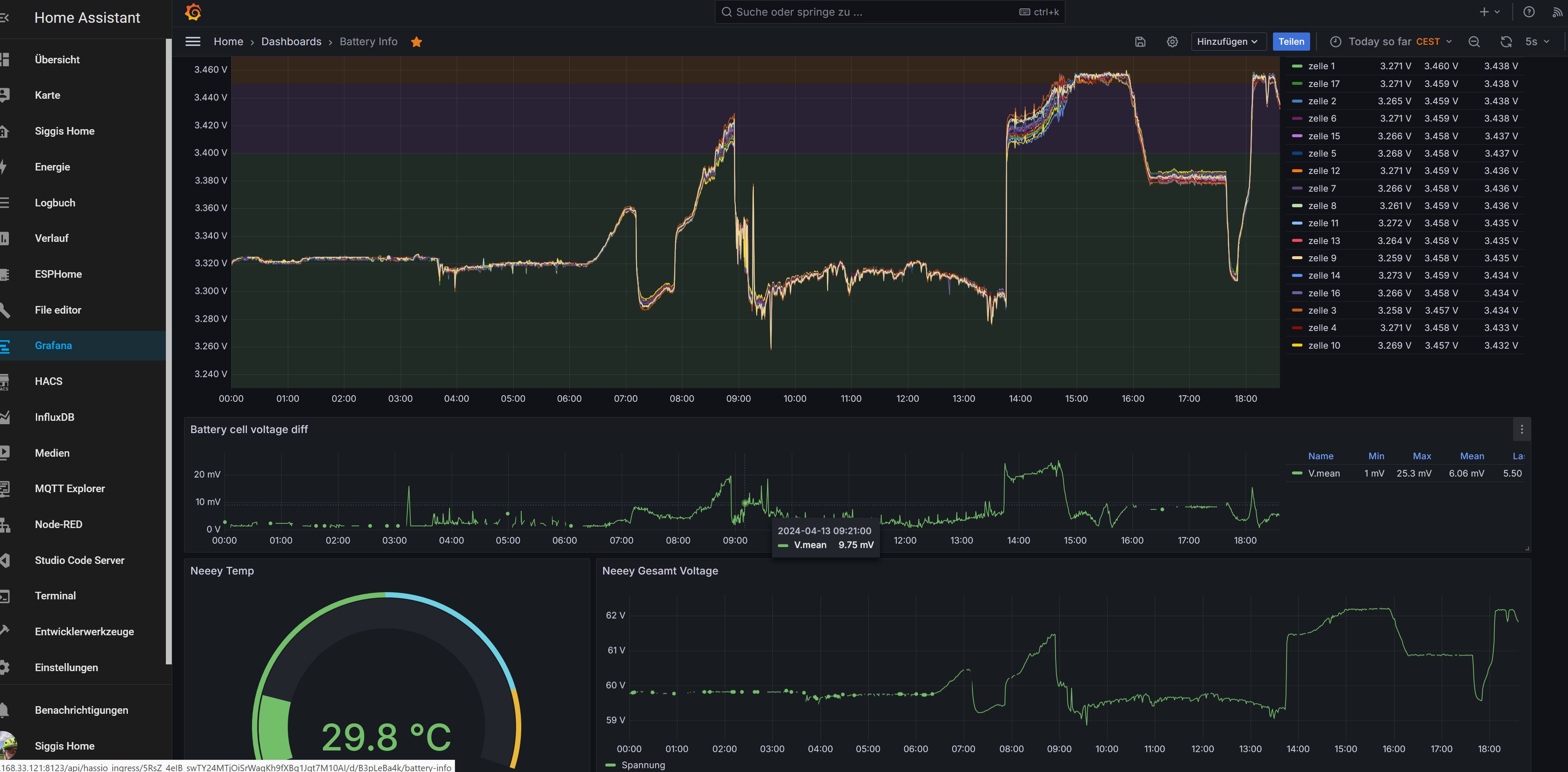Screen dimensions: 1568x772
Task: Open ESPHome in the sidebar
Action: [x=58, y=274]
